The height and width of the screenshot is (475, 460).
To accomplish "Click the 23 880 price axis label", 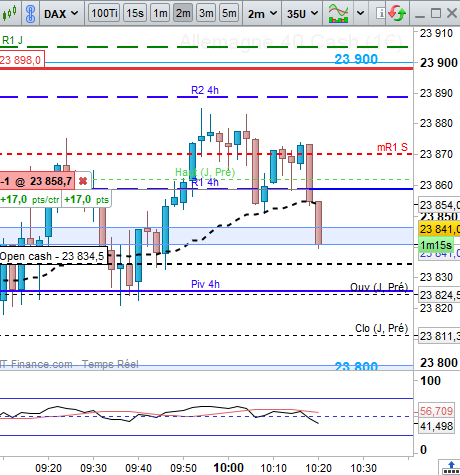I will point(436,123).
